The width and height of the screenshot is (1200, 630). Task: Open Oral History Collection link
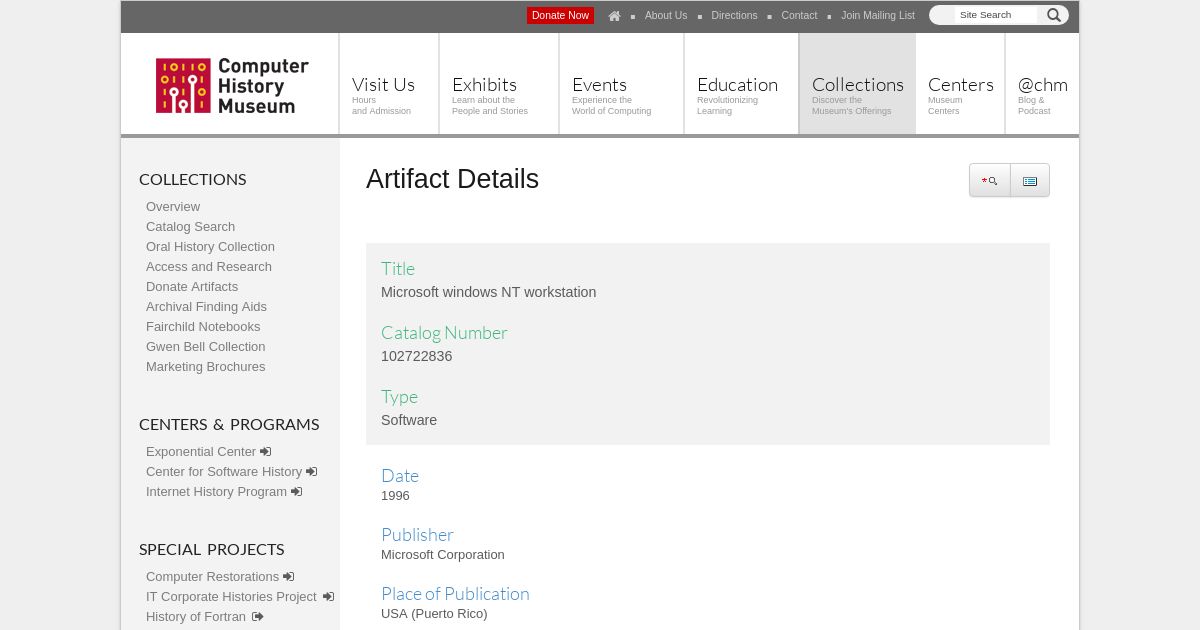[210, 247]
